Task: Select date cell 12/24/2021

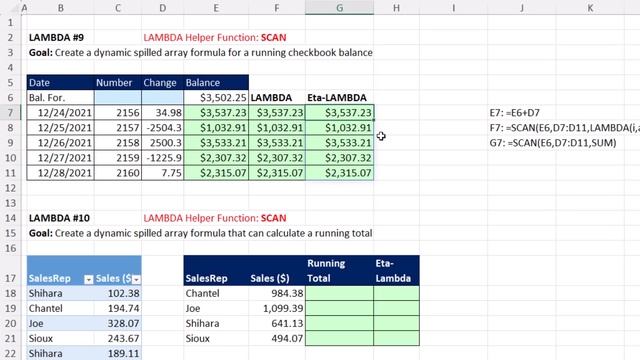Action: point(60,113)
